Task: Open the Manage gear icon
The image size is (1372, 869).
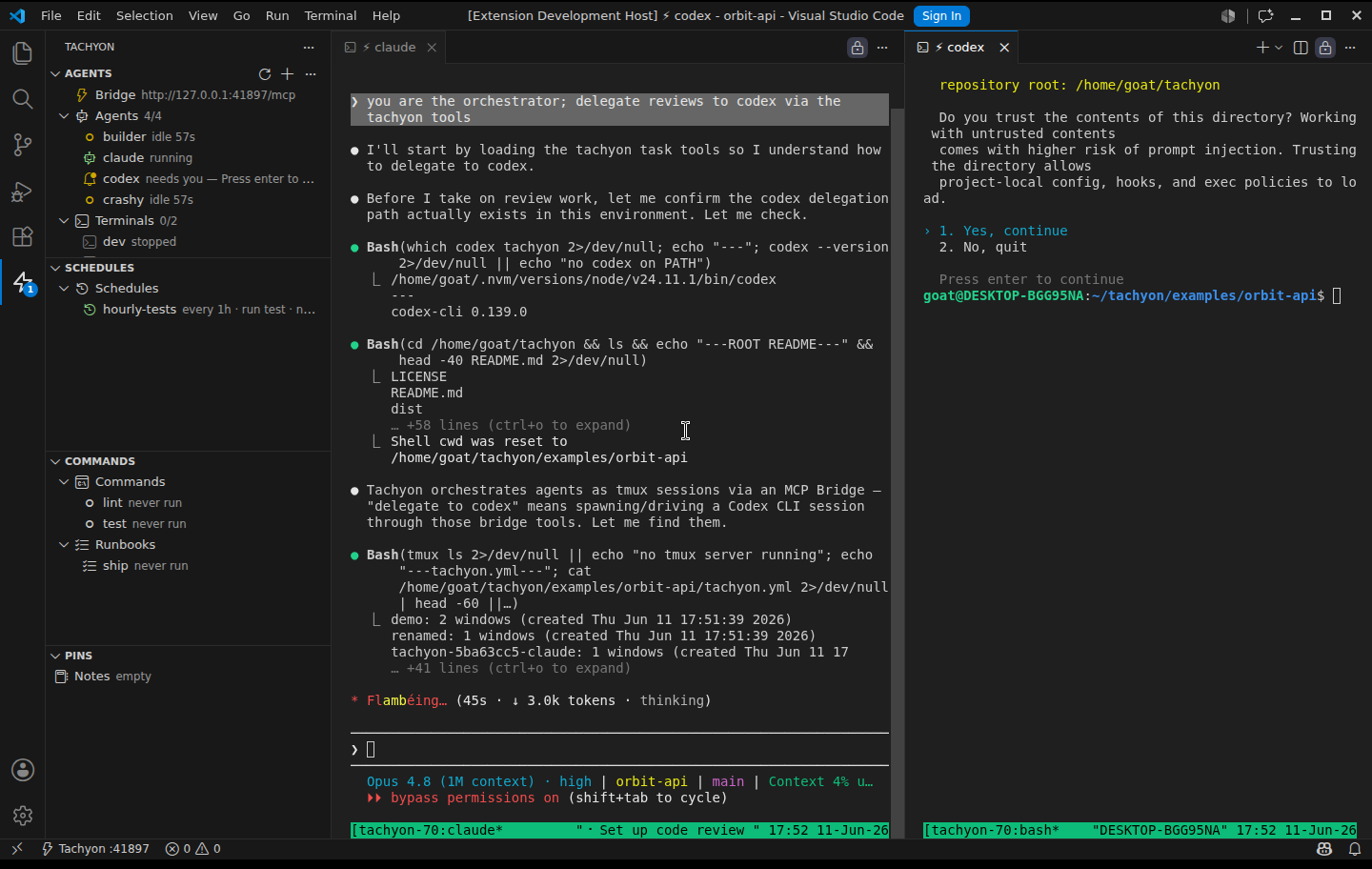Action: (23, 816)
